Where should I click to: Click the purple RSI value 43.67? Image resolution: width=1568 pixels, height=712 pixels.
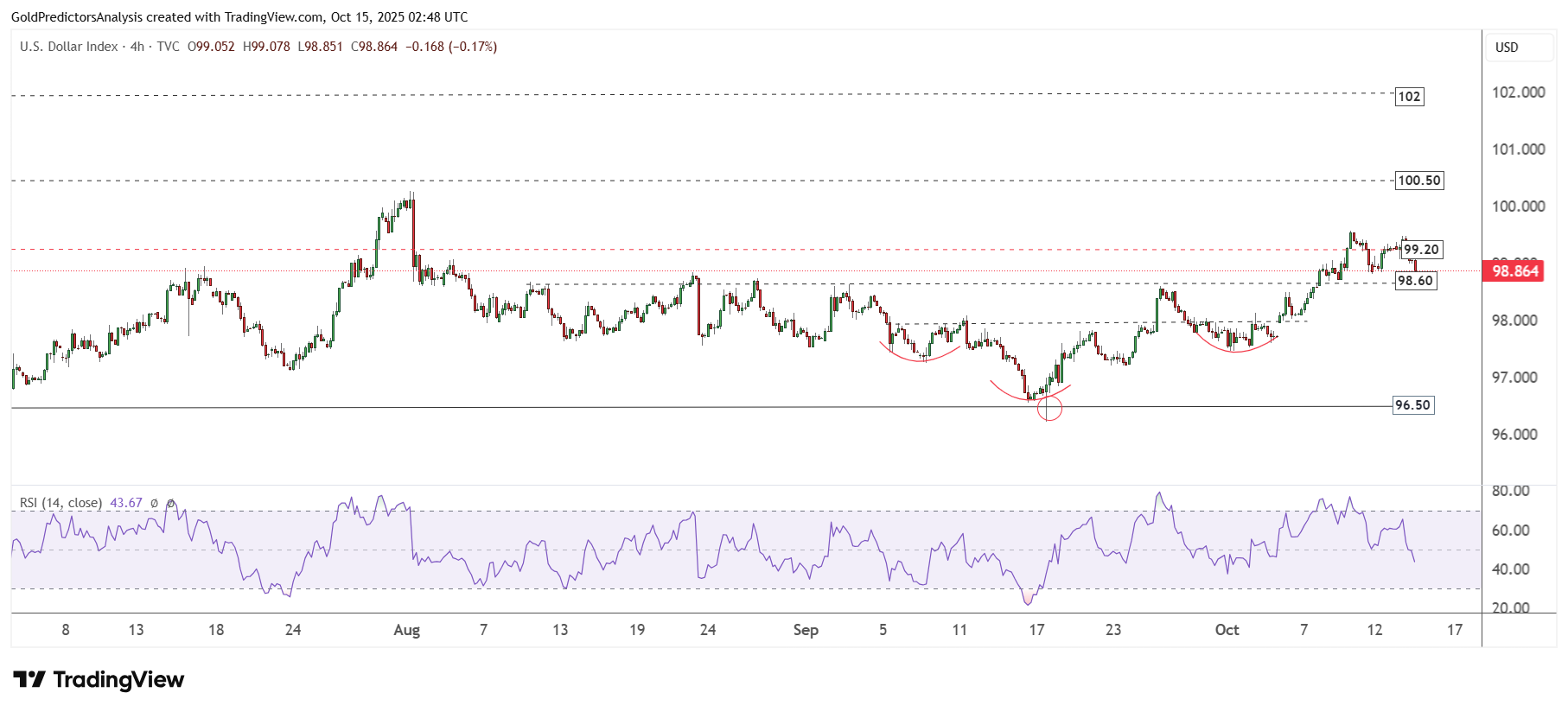tap(126, 503)
